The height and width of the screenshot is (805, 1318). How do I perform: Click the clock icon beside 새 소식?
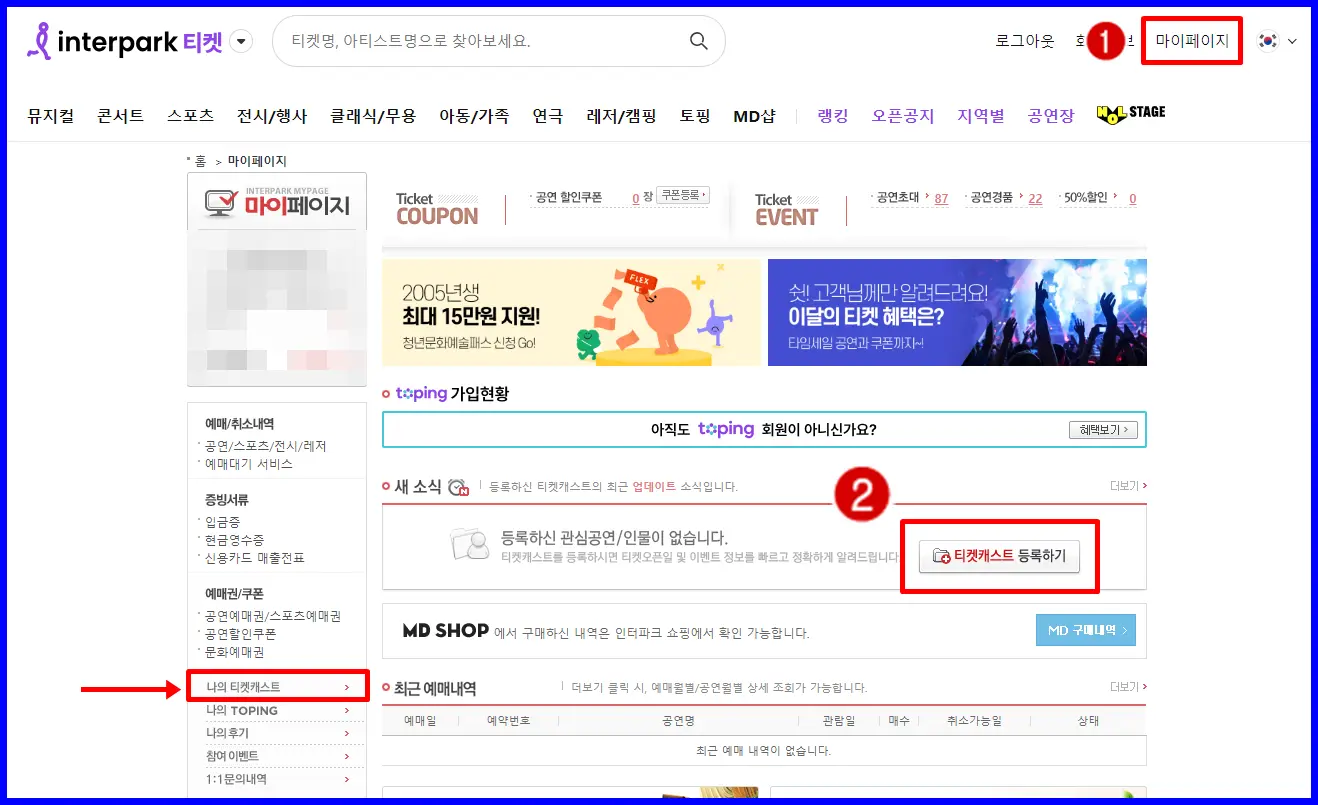click(458, 487)
